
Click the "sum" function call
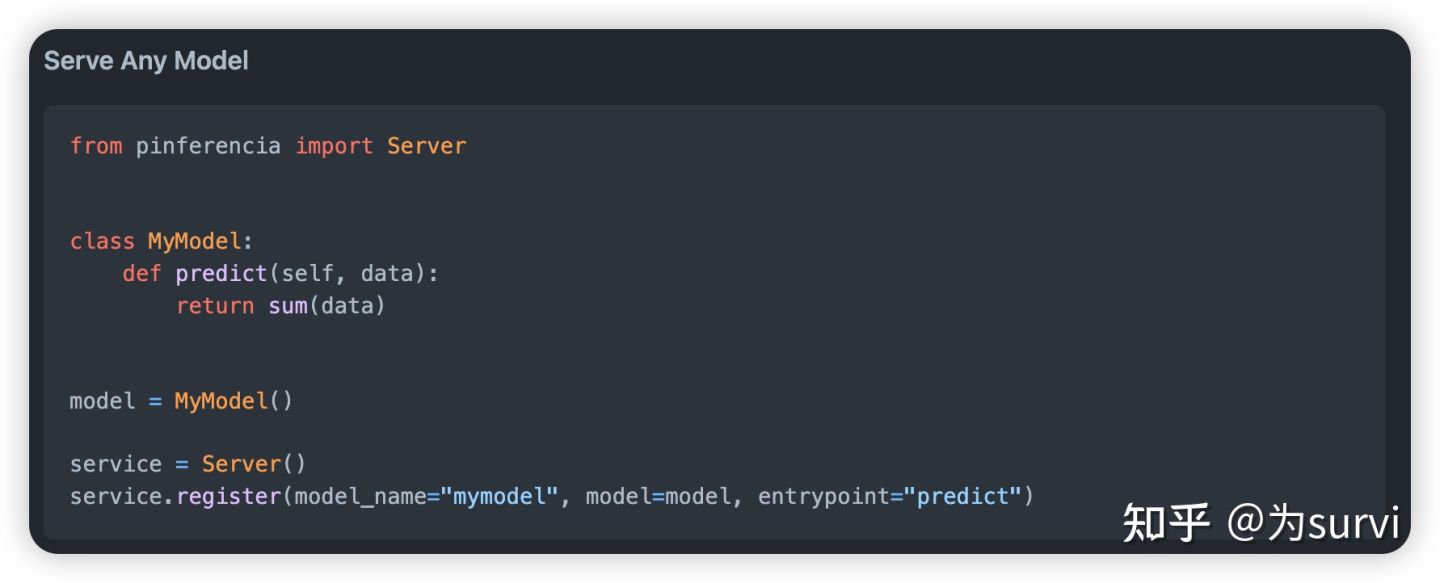point(288,305)
